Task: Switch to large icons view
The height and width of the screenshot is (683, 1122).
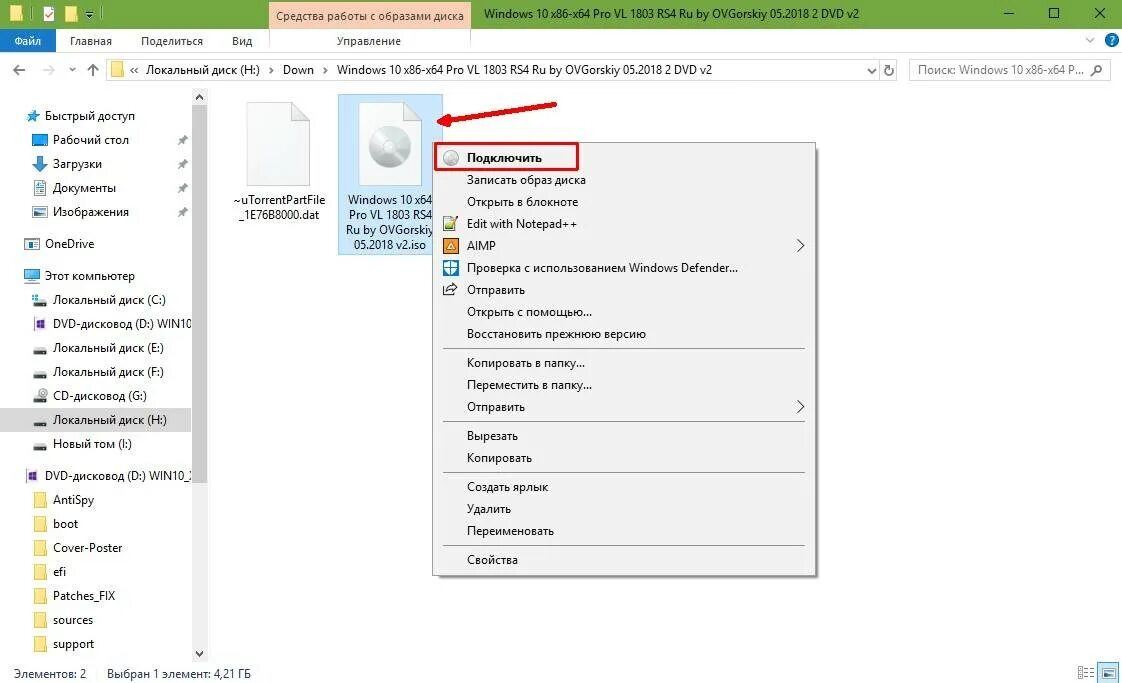Action: [x=1108, y=673]
